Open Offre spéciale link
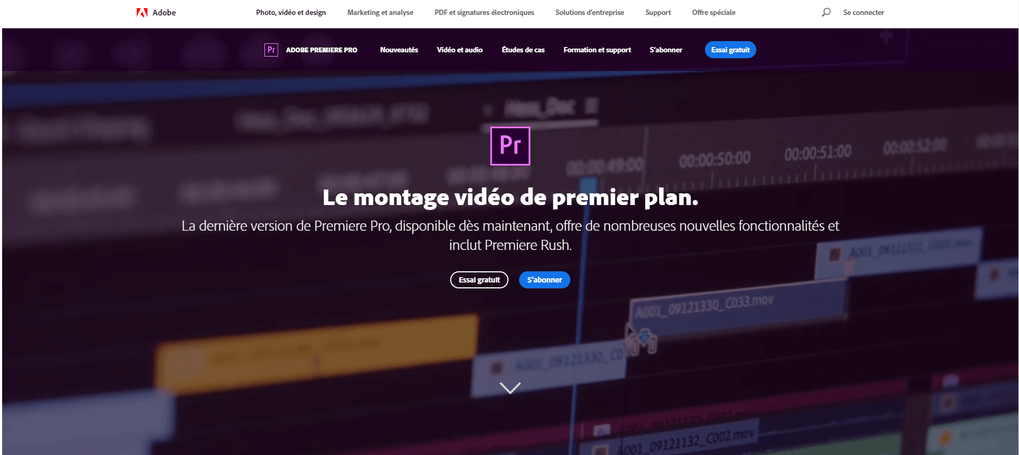The image size is (1019, 455). [x=714, y=12]
